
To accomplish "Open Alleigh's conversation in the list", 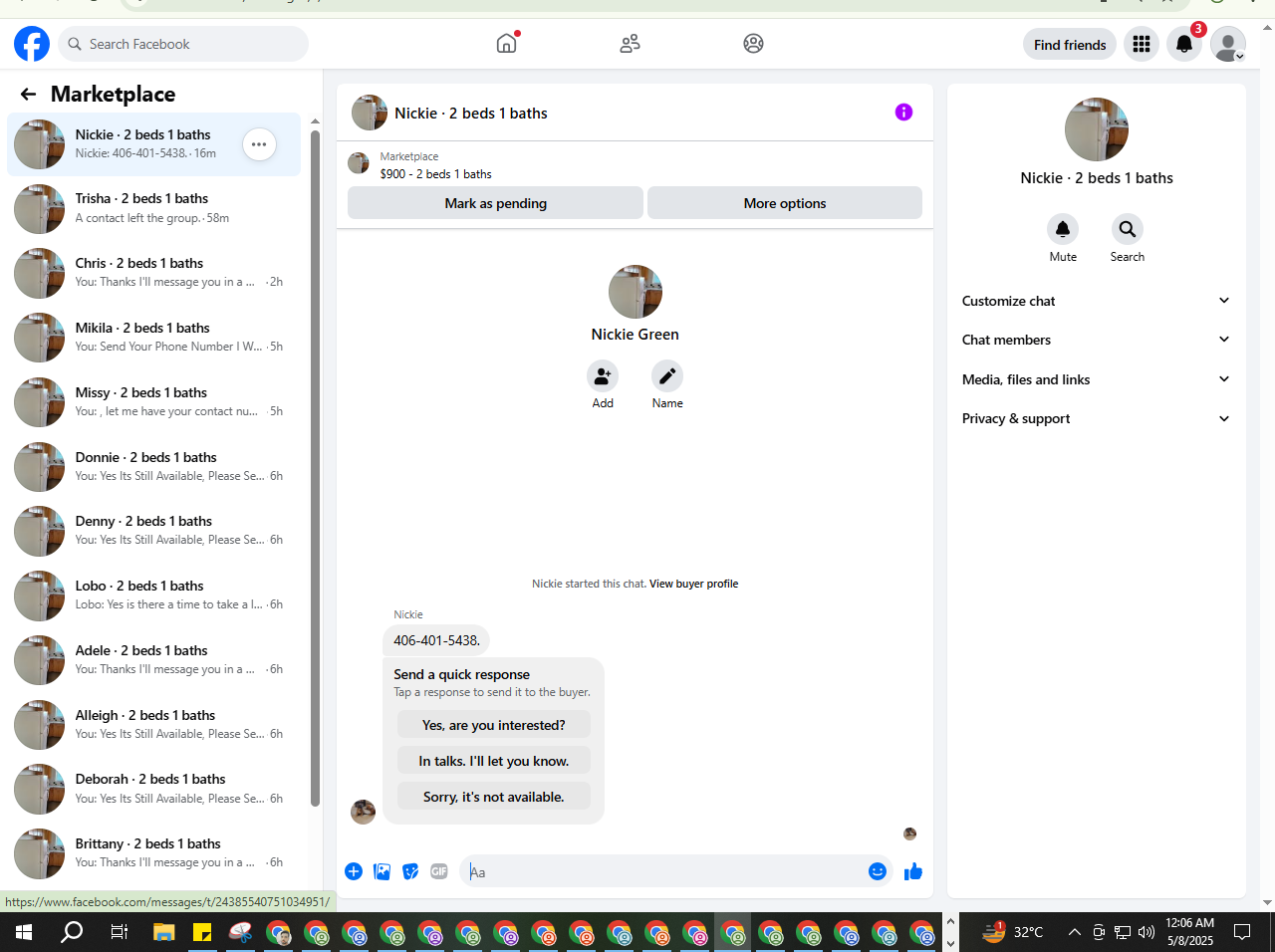I will pyautogui.click(x=154, y=725).
